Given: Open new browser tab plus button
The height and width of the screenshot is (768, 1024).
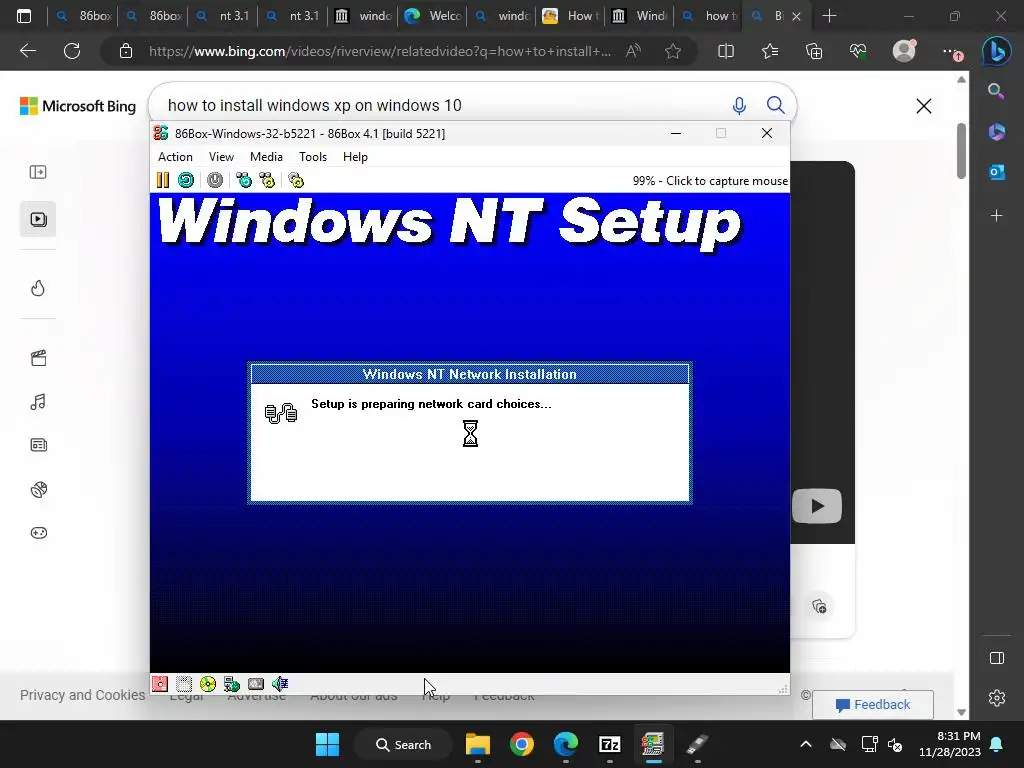Looking at the screenshot, I should pos(829,16).
